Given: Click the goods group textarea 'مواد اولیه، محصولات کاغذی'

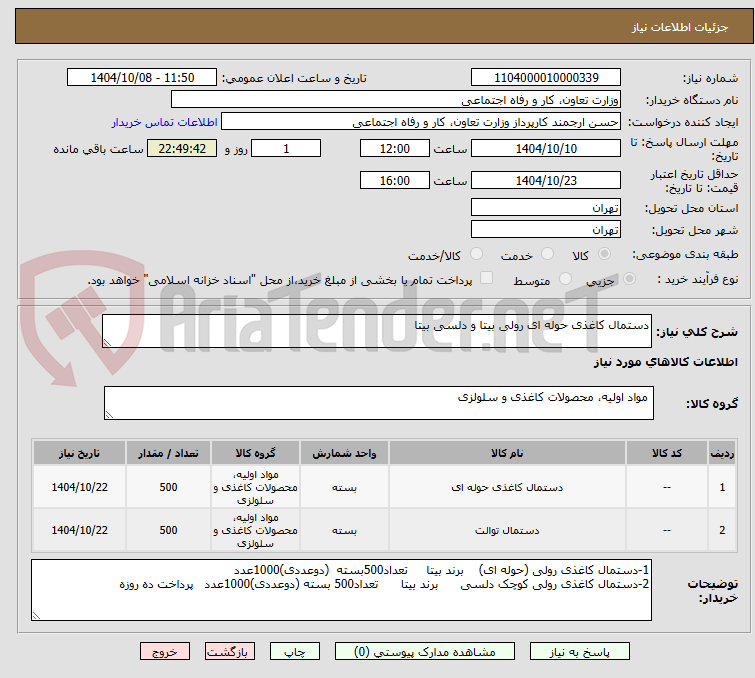Looking at the screenshot, I should (x=378, y=403).
